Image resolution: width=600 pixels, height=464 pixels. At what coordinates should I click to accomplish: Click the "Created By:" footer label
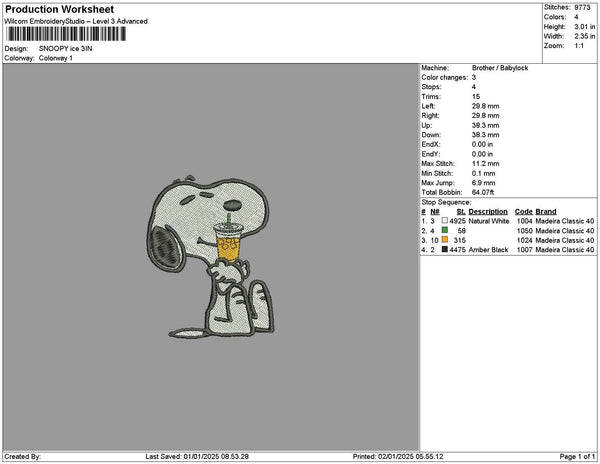coord(23,456)
